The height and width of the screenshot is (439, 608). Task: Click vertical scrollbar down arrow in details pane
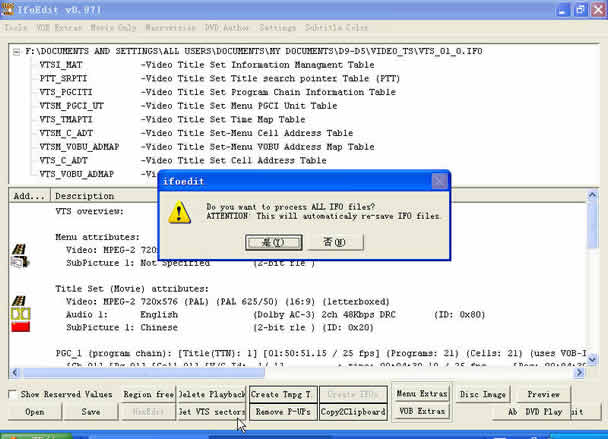(x=592, y=359)
